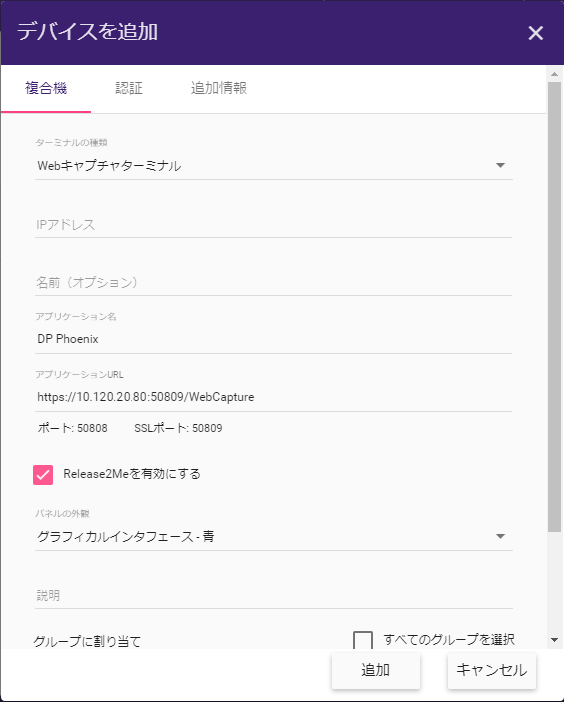The width and height of the screenshot is (564, 702).
Task: Uncheck Release2Meを有効にする checkbox
Action: coord(43,475)
